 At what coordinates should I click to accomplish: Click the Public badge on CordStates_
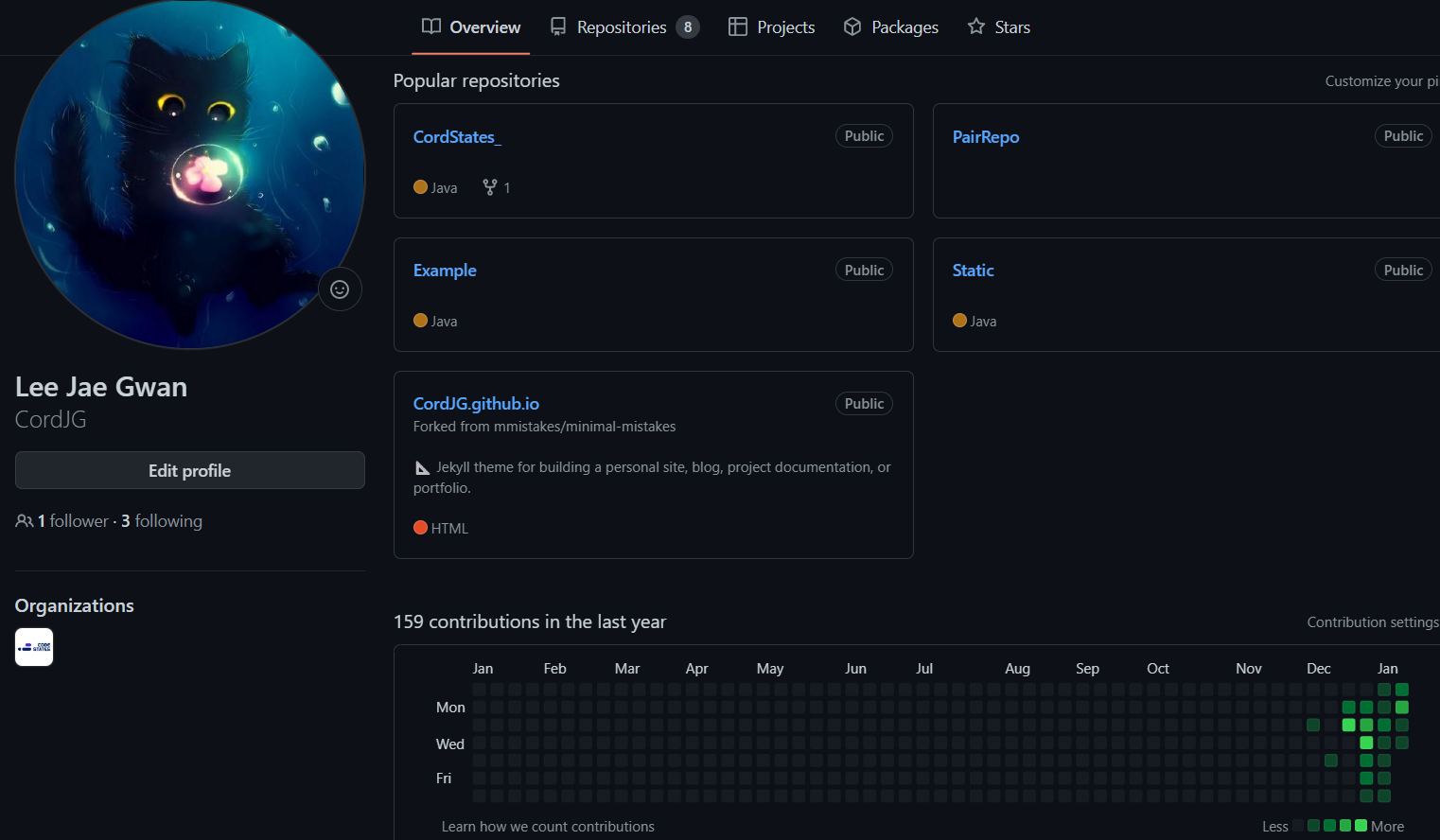[864, 136]
